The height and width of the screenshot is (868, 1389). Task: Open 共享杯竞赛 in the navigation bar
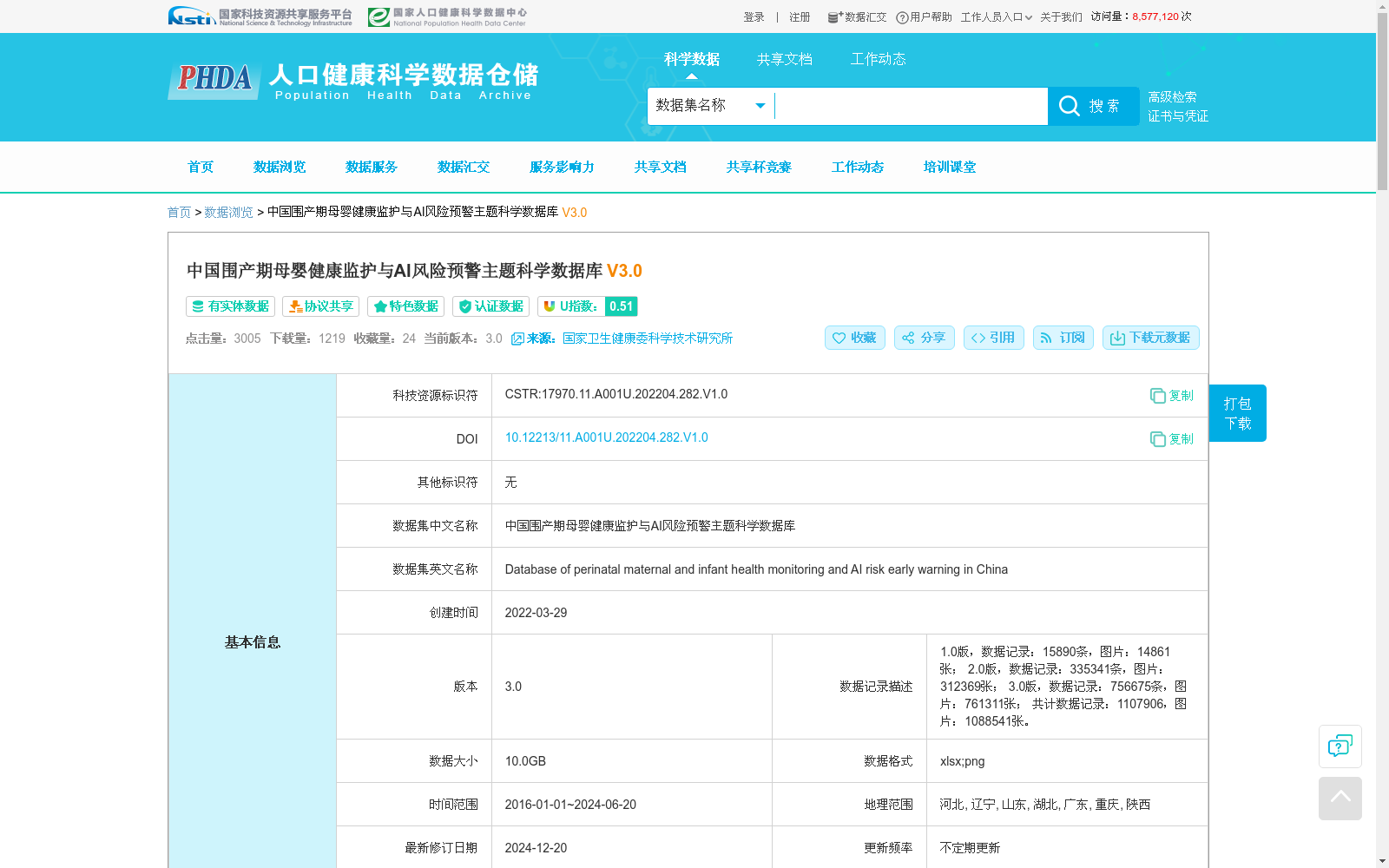(759, 167)
